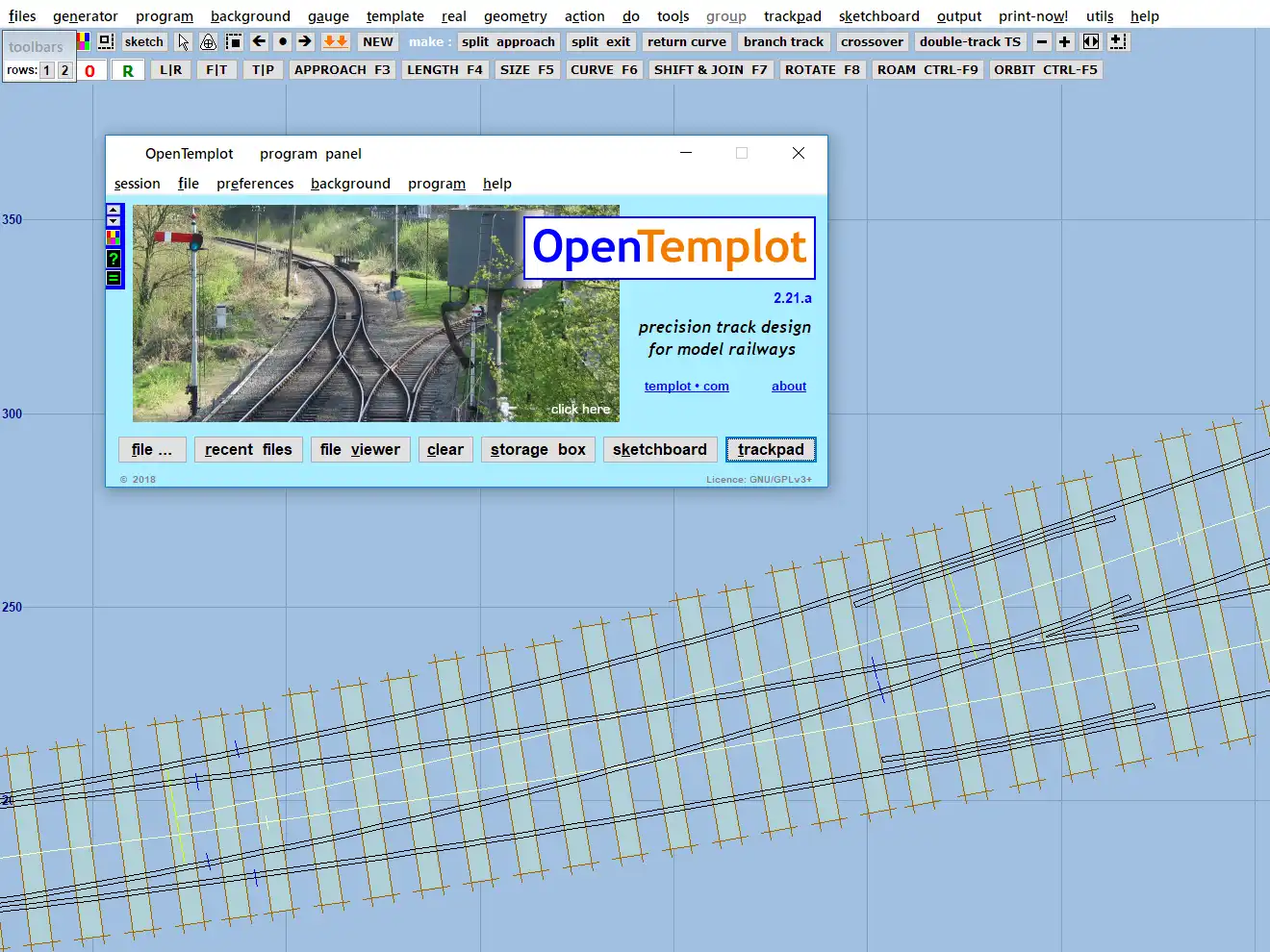This screenshot has width=1270, height=952.
Task: Make a split approach
Action: (x=508, y=41)
